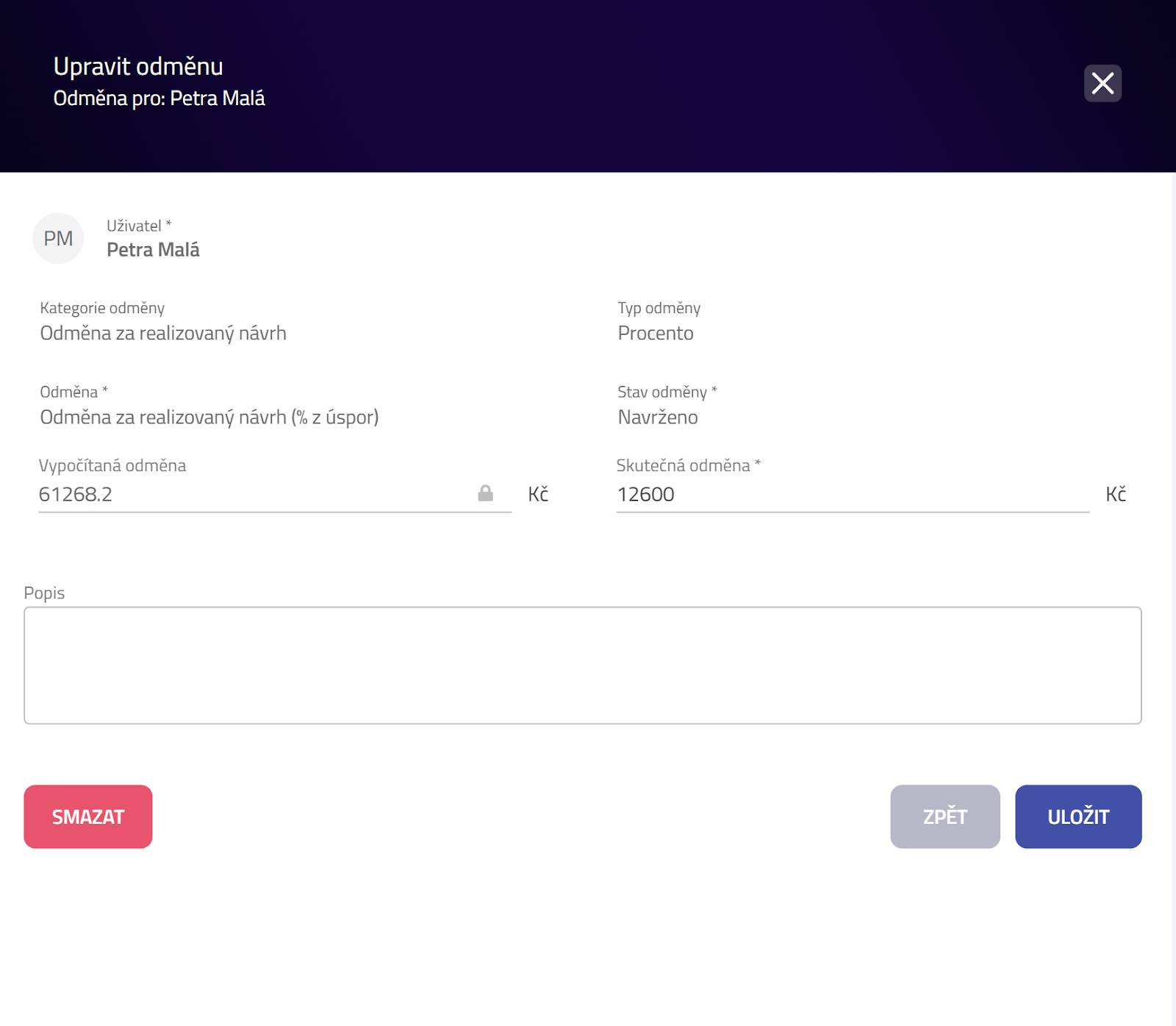This screenshot has height=1026, width=1176.
Task: Click the Typ odměny value Procento
Action: [x=656, y=334]
